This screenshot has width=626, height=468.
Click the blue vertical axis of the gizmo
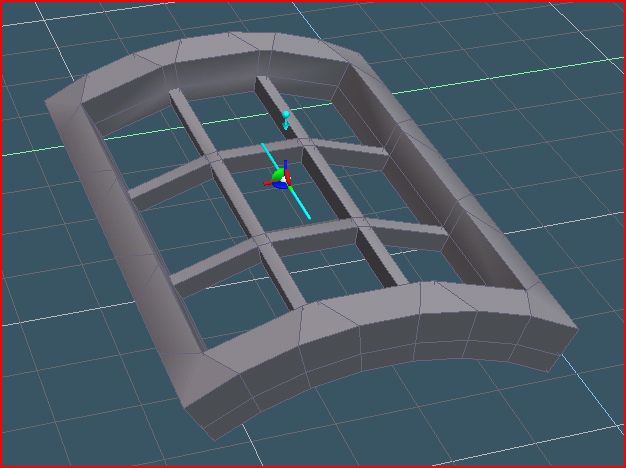pyautogui.click(x=285, y=165)
